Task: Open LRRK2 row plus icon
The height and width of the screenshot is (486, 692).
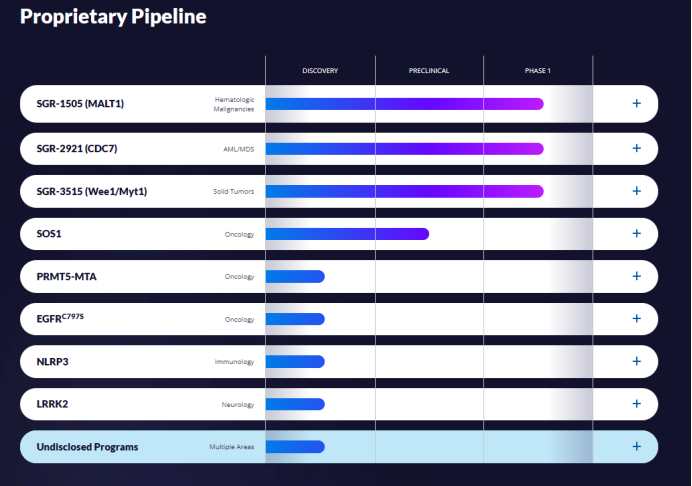Action: 636,404
